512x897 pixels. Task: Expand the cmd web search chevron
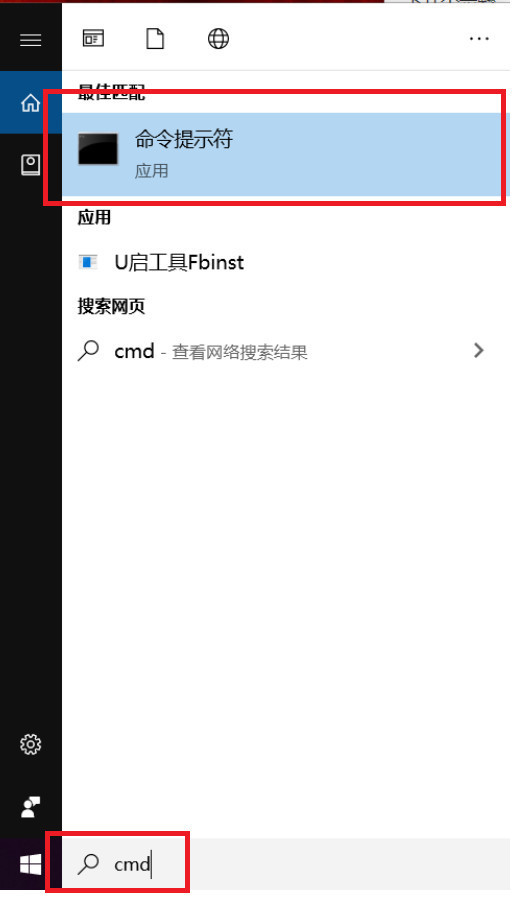click(479, 350)
